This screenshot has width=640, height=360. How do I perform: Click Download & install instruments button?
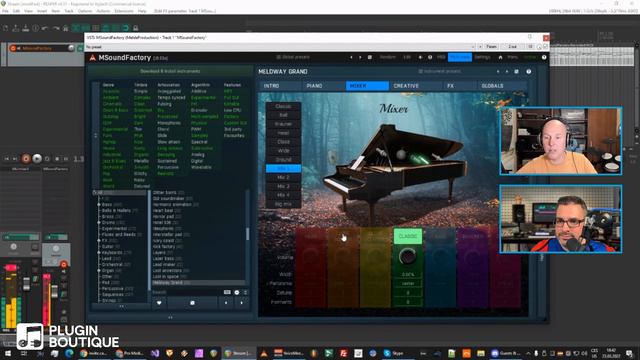170,71
